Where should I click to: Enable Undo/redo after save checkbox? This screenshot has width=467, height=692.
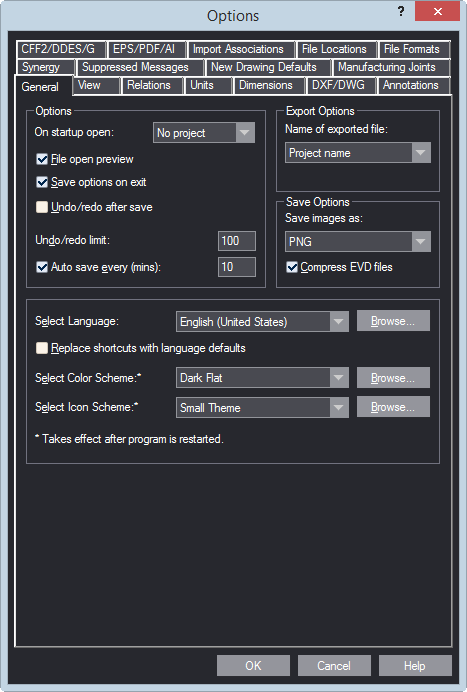(42, 207)
